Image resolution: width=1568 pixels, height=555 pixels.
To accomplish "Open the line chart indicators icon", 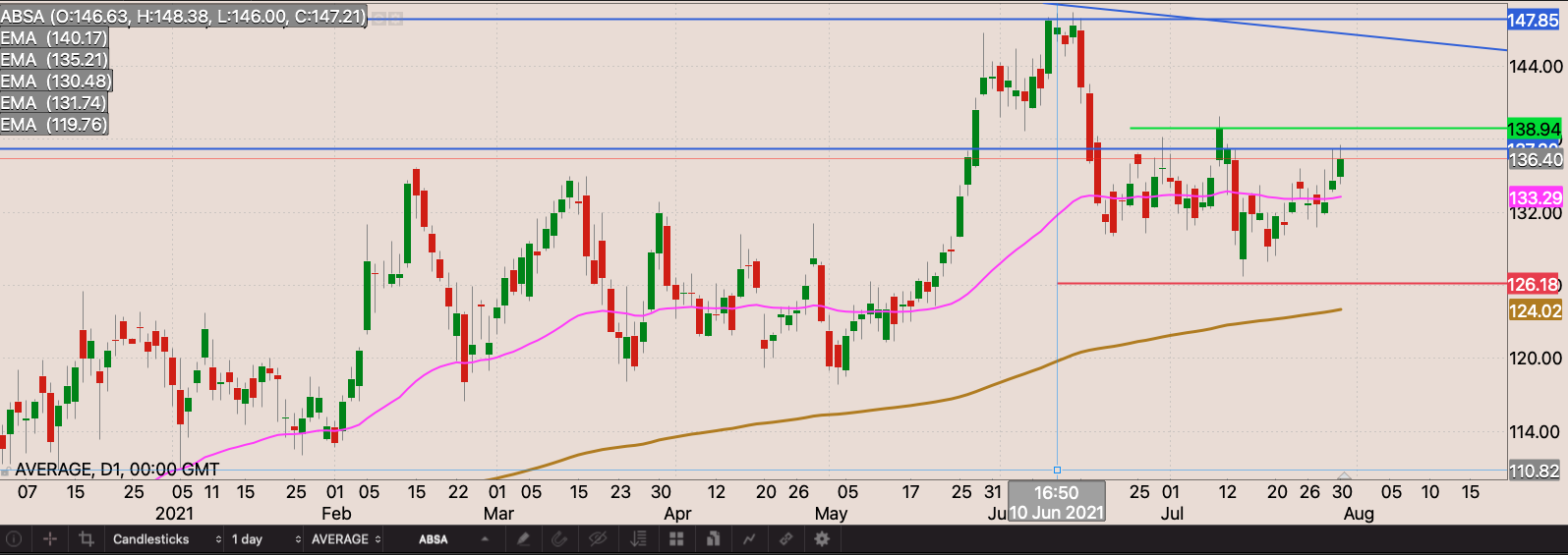I will pos(749,539).
